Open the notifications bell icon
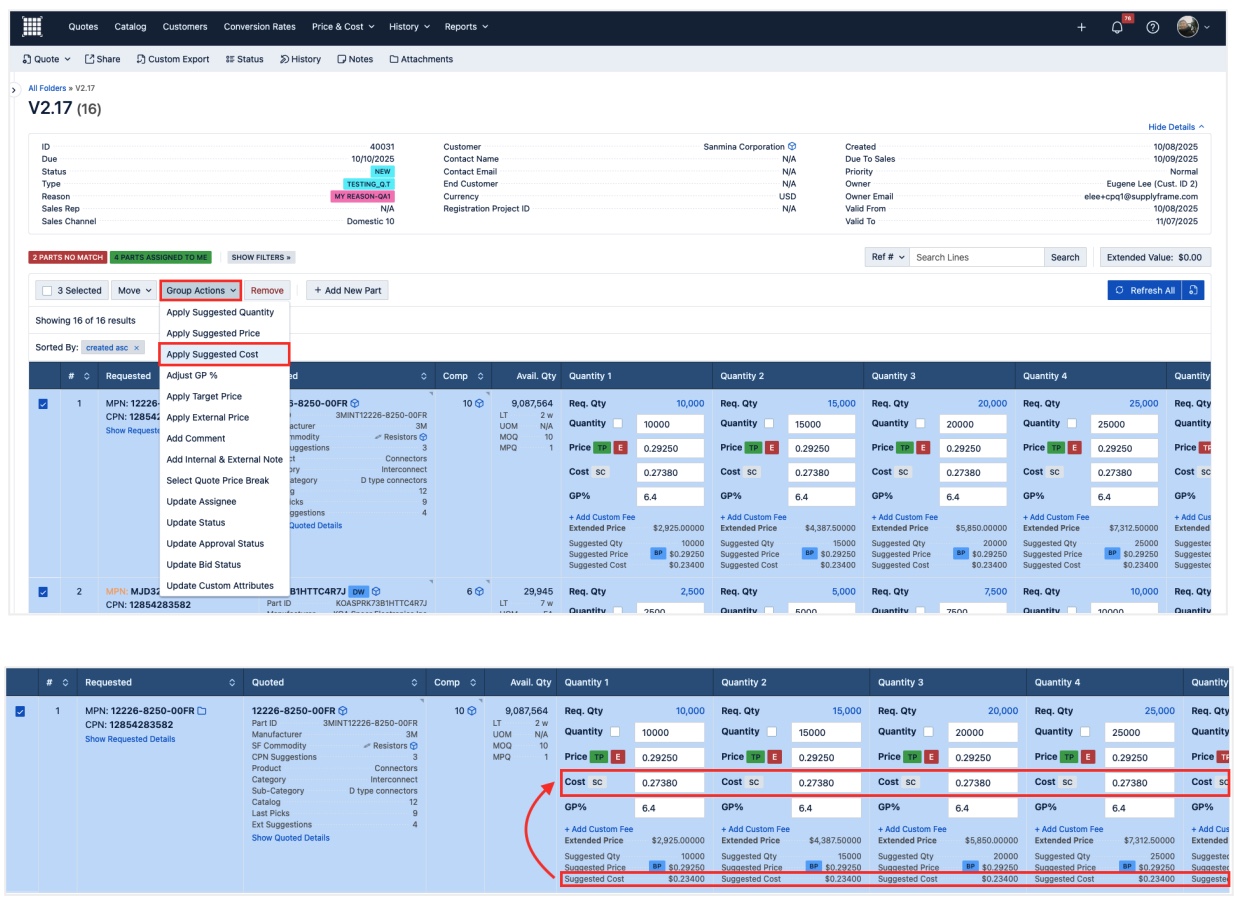The height and width of the screenshot is (908, 1236). (x=1117, y=27)
